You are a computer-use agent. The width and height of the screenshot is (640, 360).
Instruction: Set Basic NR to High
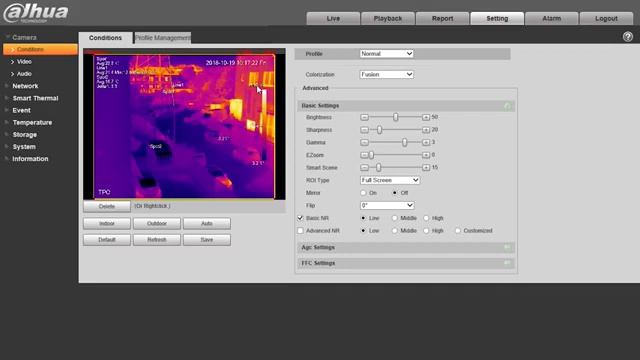point(426,218)
